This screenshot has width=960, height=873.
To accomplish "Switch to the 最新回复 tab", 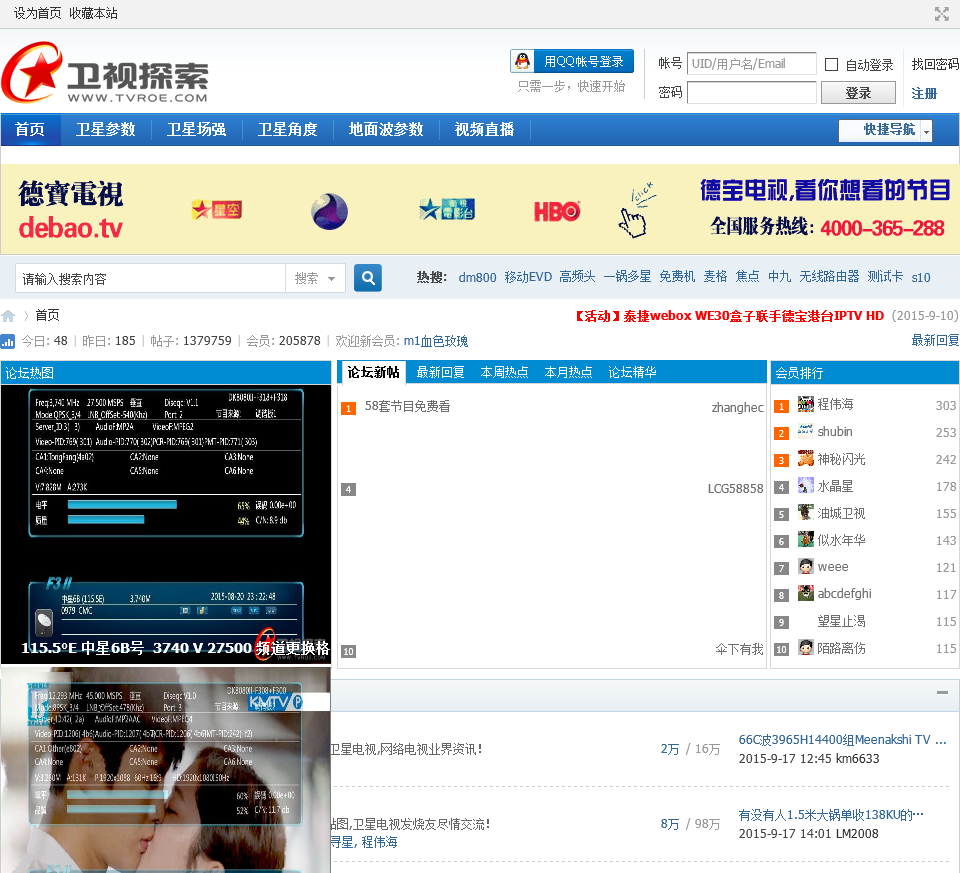I will tap(440, 372).
